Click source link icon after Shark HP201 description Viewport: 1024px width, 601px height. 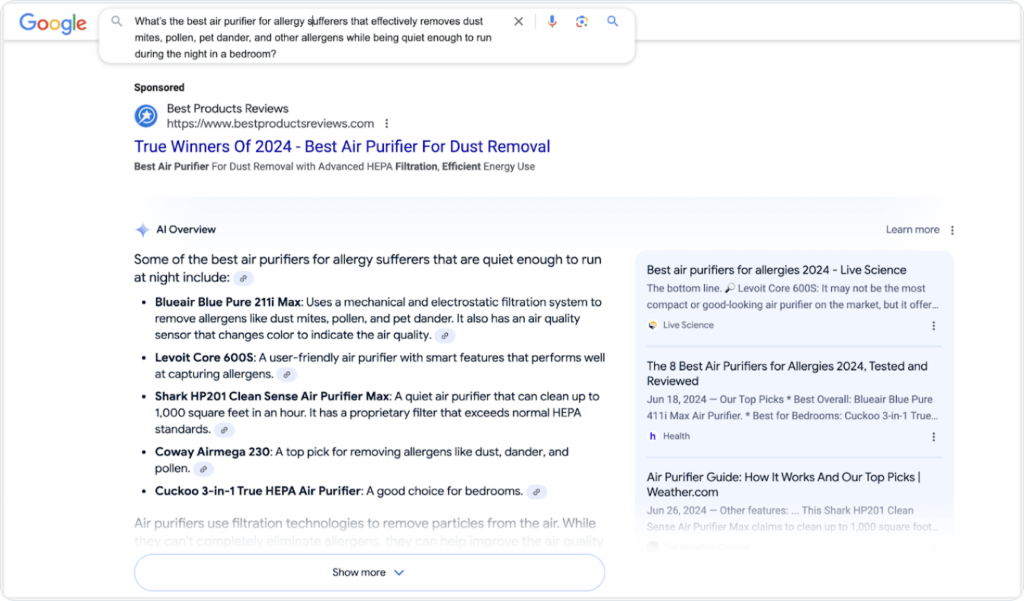pyautogui.click(x=225, y=430)
